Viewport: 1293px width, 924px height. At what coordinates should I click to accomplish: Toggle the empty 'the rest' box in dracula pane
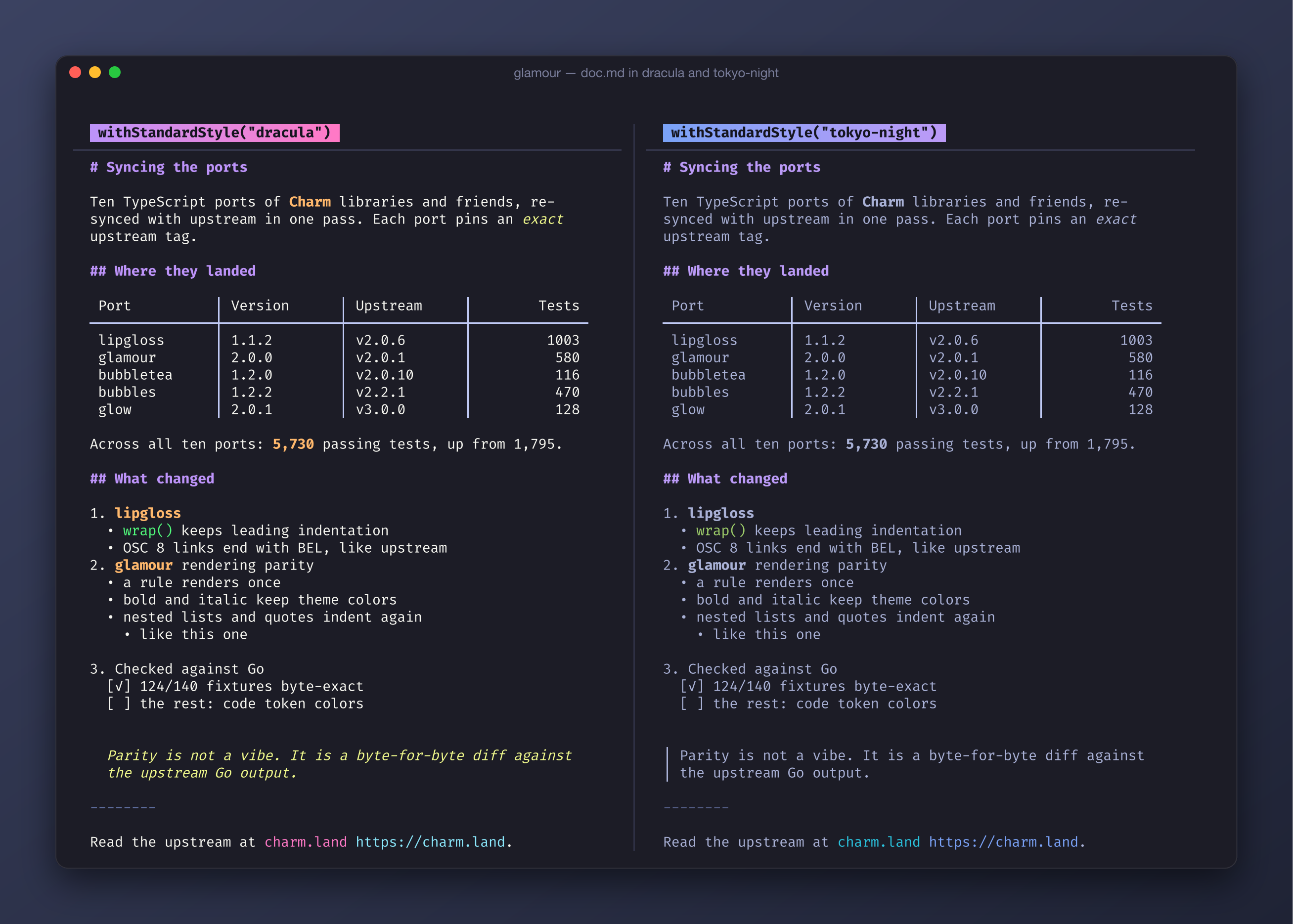pos(119,704)
